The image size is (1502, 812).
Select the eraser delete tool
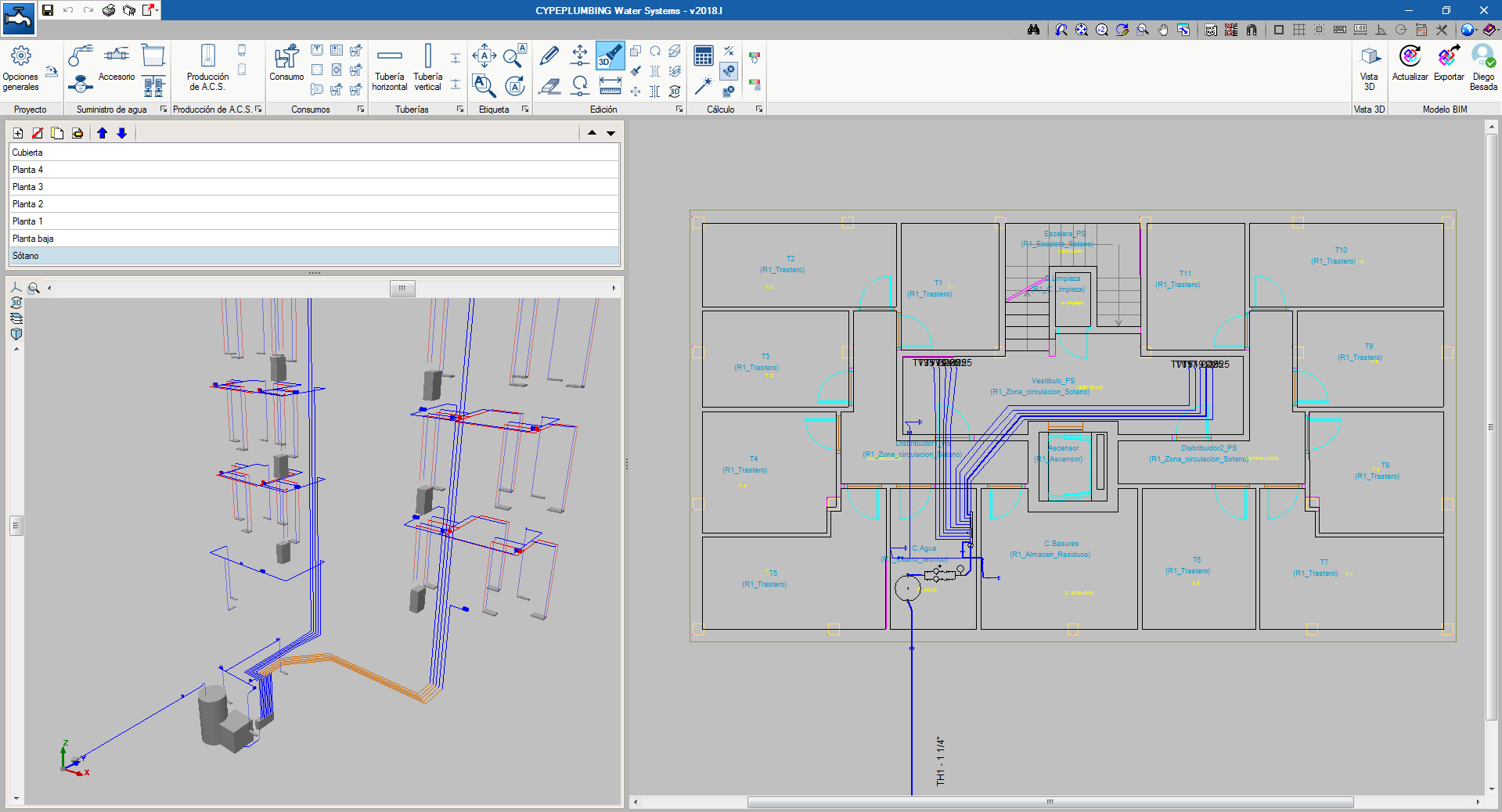(x=549, y=85)
